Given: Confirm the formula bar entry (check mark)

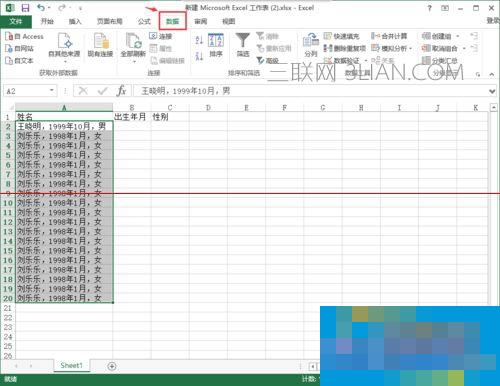Looking at the screenshot, I should [103, 90].
